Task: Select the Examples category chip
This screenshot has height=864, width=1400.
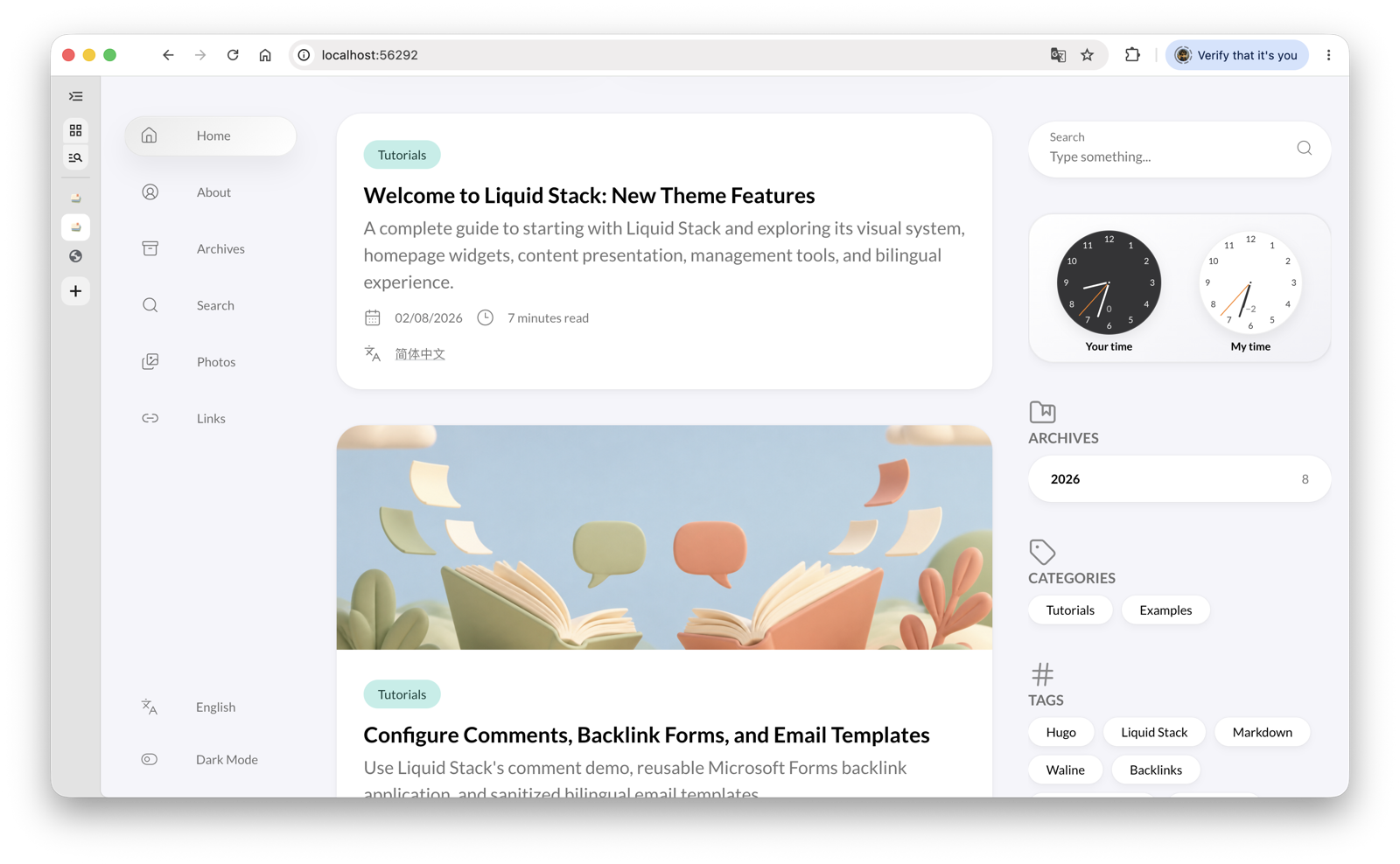Action: [1165, 610]
